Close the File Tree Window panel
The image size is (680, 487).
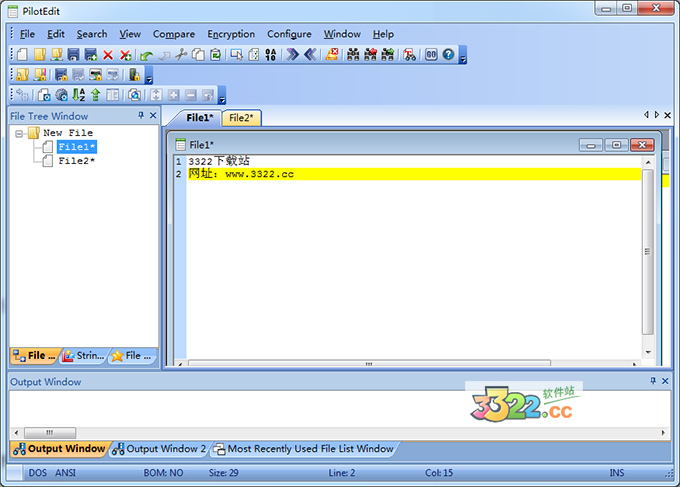tap(153, 115)
